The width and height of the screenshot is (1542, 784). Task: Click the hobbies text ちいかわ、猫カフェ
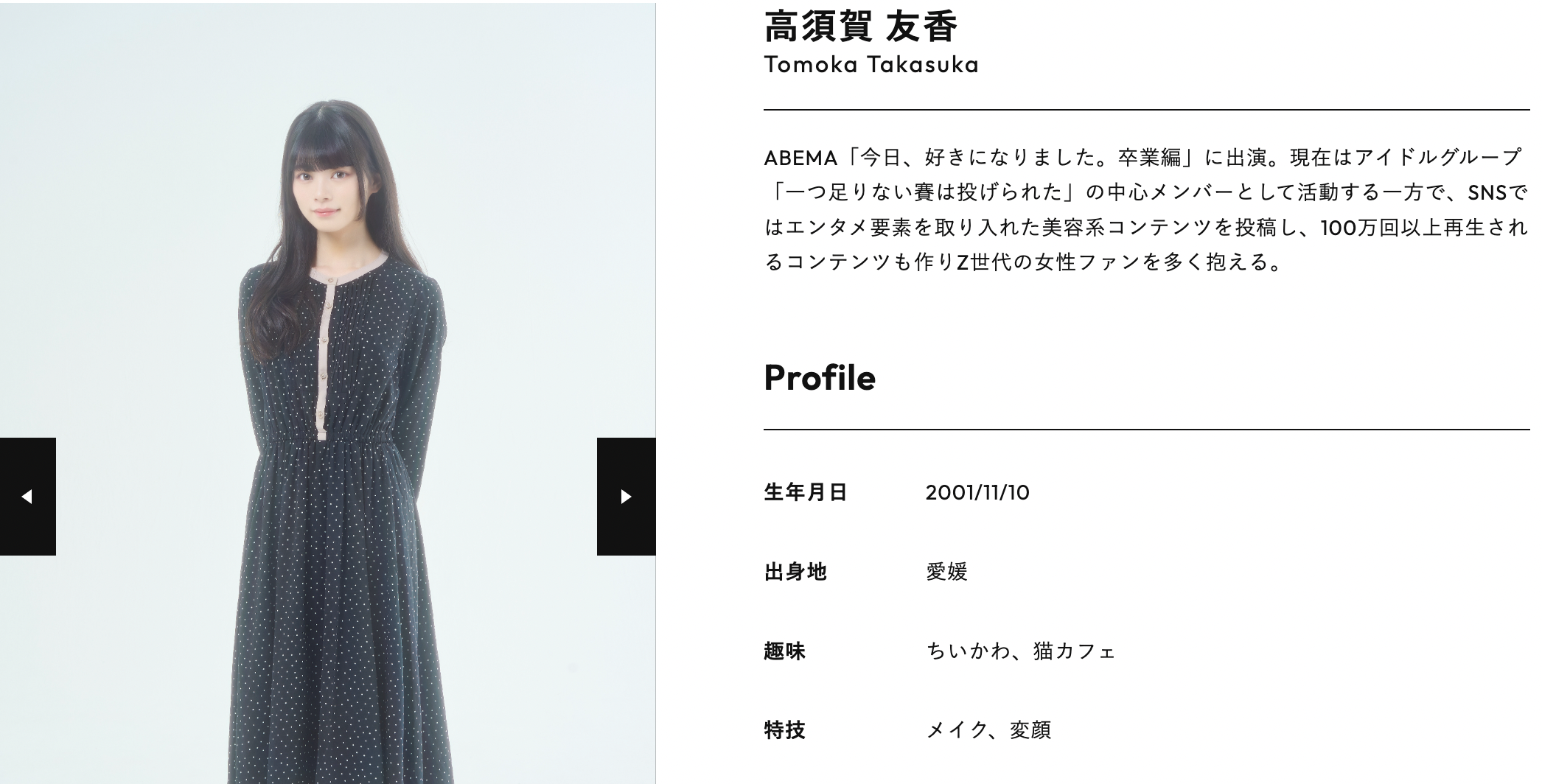pyautogui.click(x=1021, y=651)
